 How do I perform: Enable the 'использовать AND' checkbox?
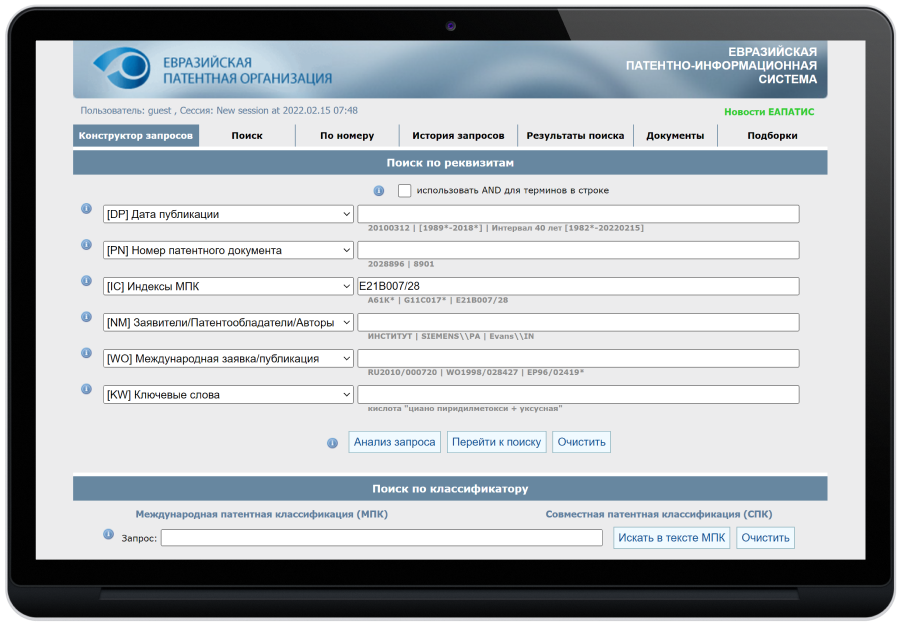tap(405, 191)
